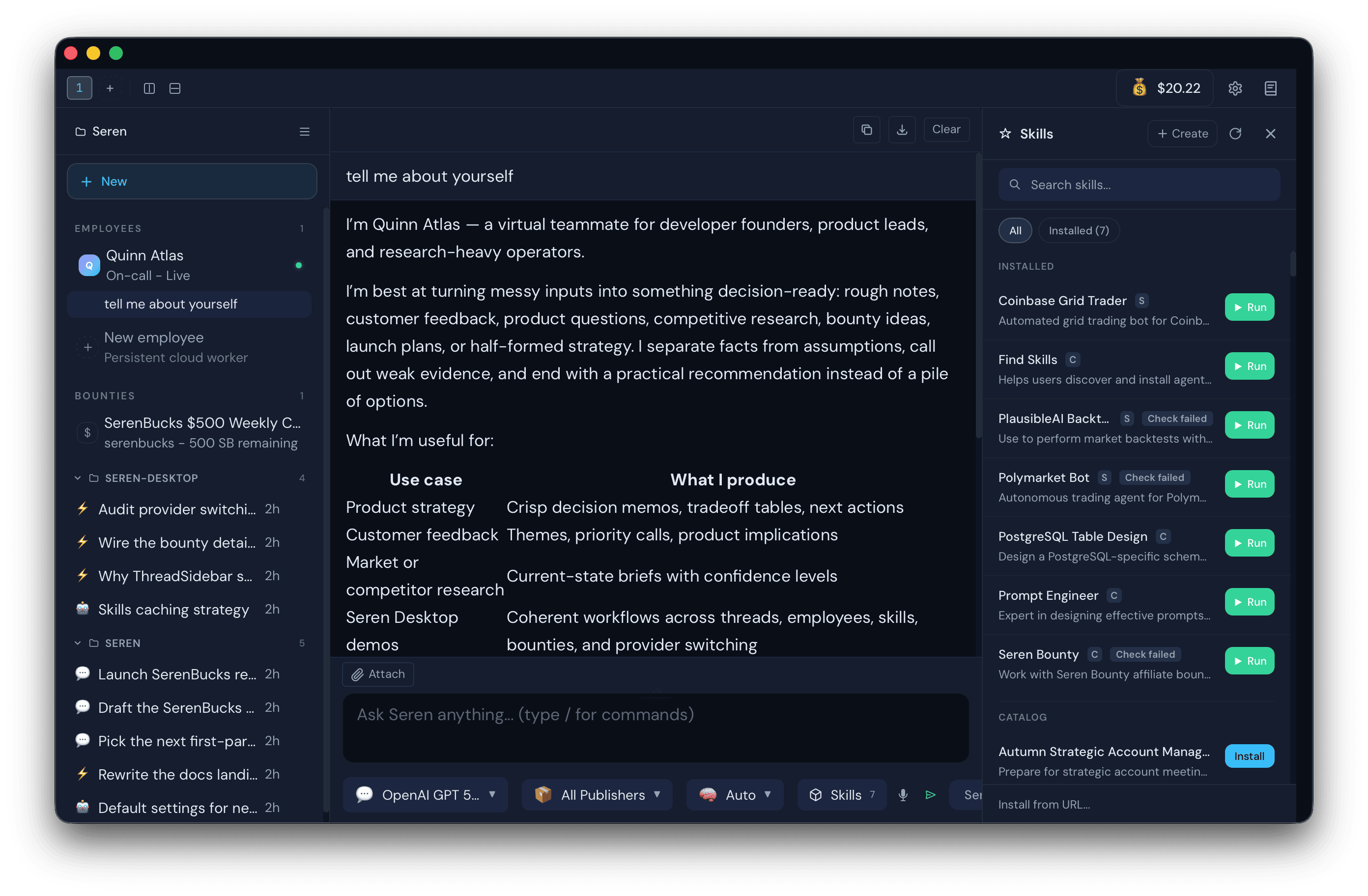Run the Prompt Engineer skill
This screenshot has width=1368, height=896.
tap(1249, 602)
